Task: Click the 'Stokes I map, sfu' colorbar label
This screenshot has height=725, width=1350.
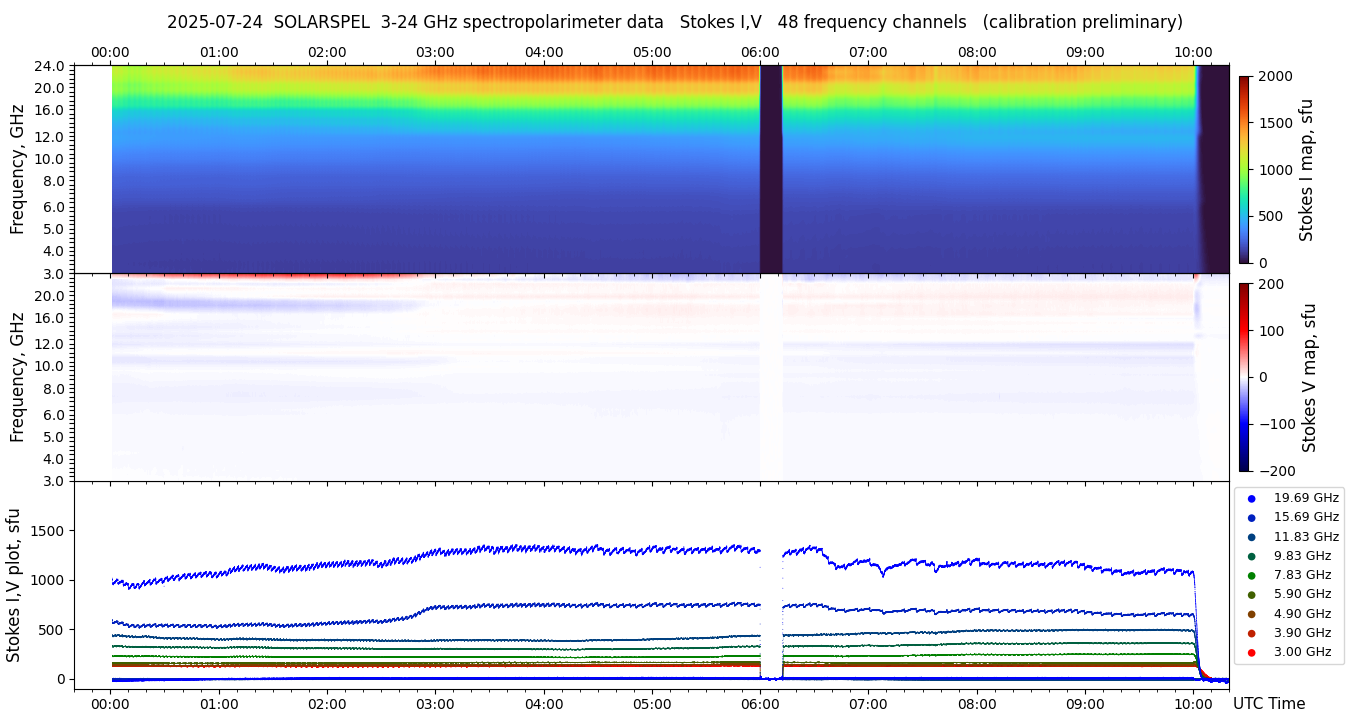Action: (1306, 169)
